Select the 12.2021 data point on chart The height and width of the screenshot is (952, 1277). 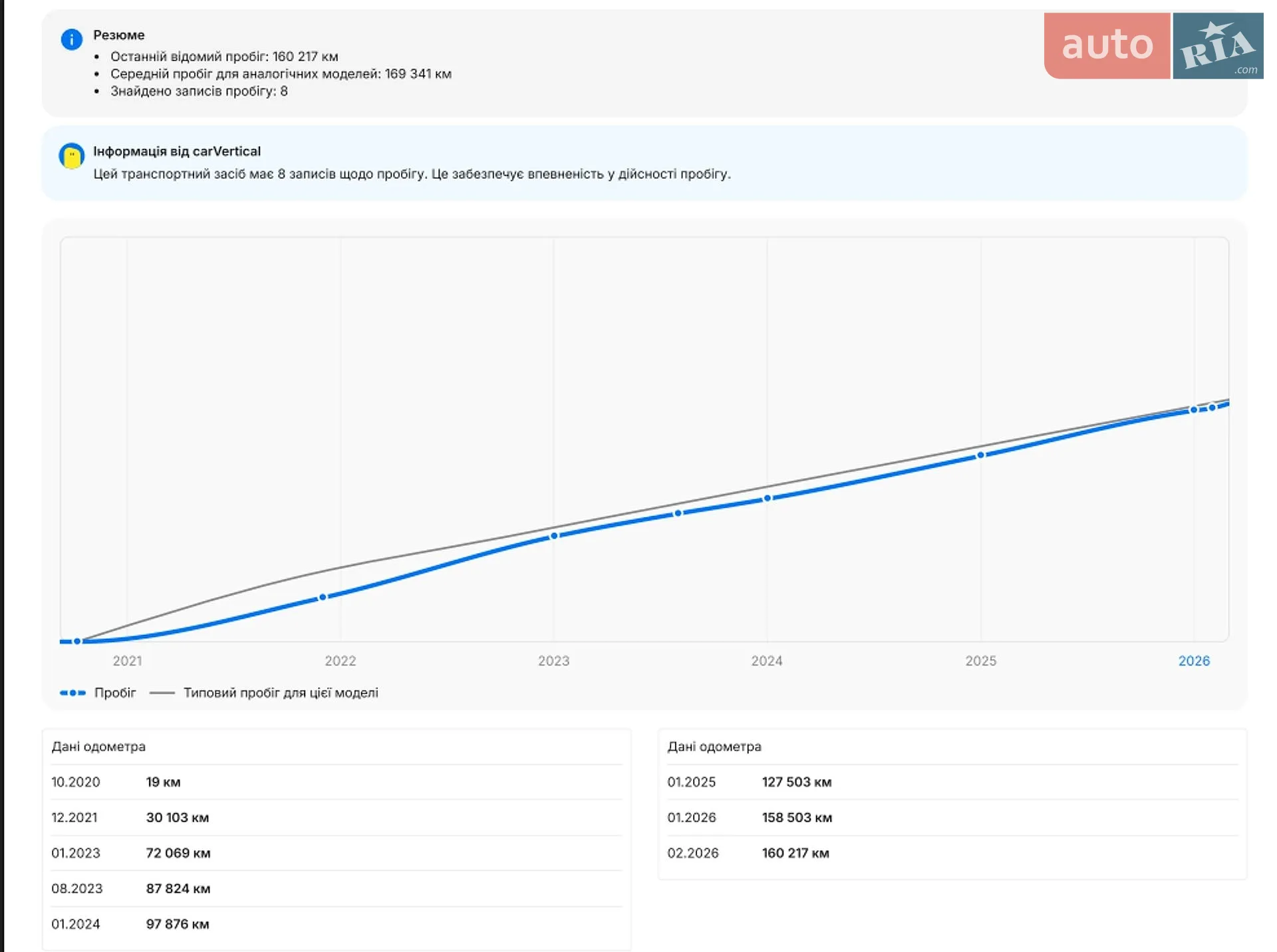coord(323,597)
